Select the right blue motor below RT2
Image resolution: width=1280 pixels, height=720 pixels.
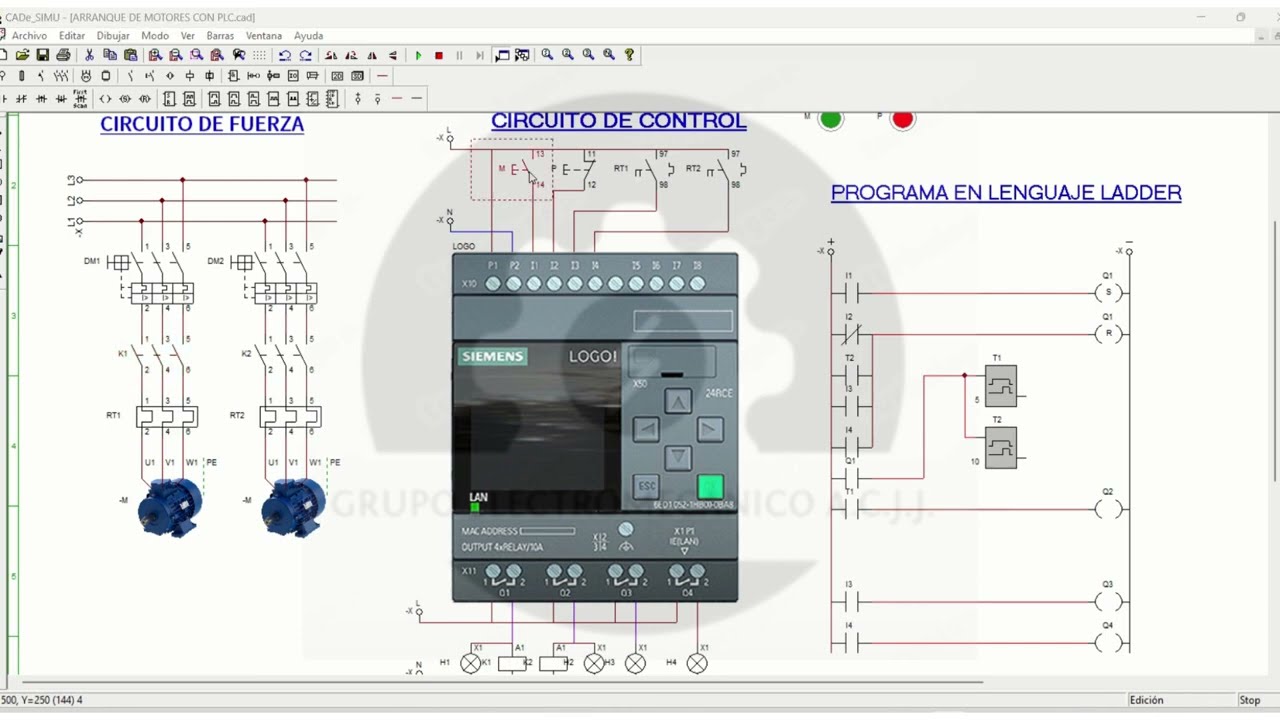[293, 507]
